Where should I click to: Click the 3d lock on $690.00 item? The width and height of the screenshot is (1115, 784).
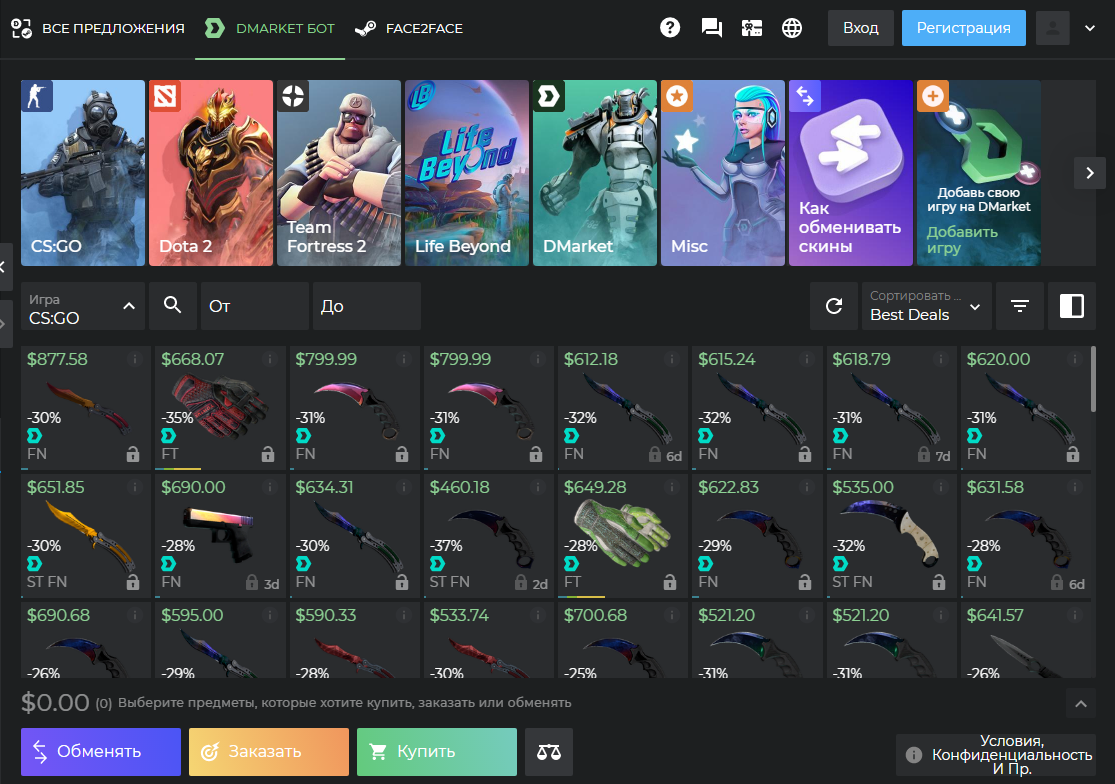pos(262,584)
